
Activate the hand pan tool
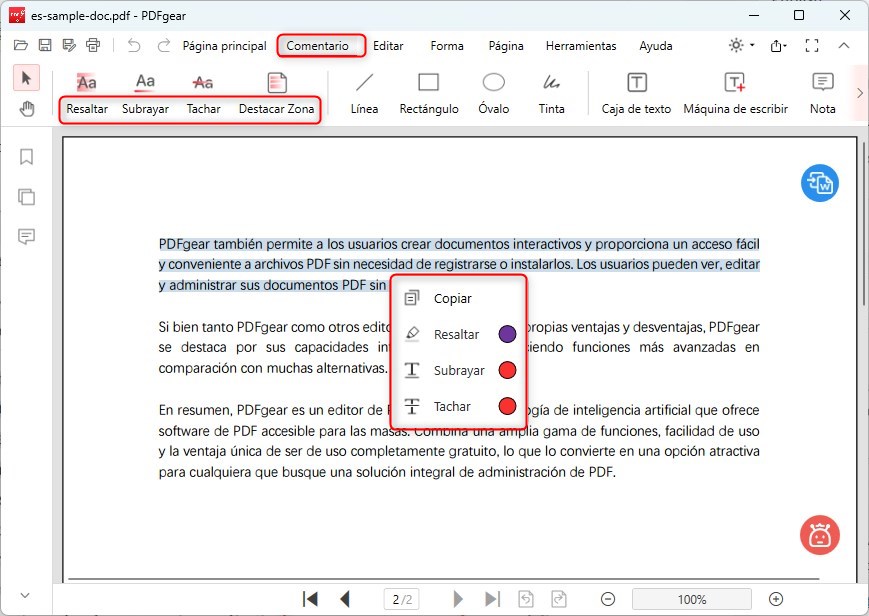tap(27, 109)
